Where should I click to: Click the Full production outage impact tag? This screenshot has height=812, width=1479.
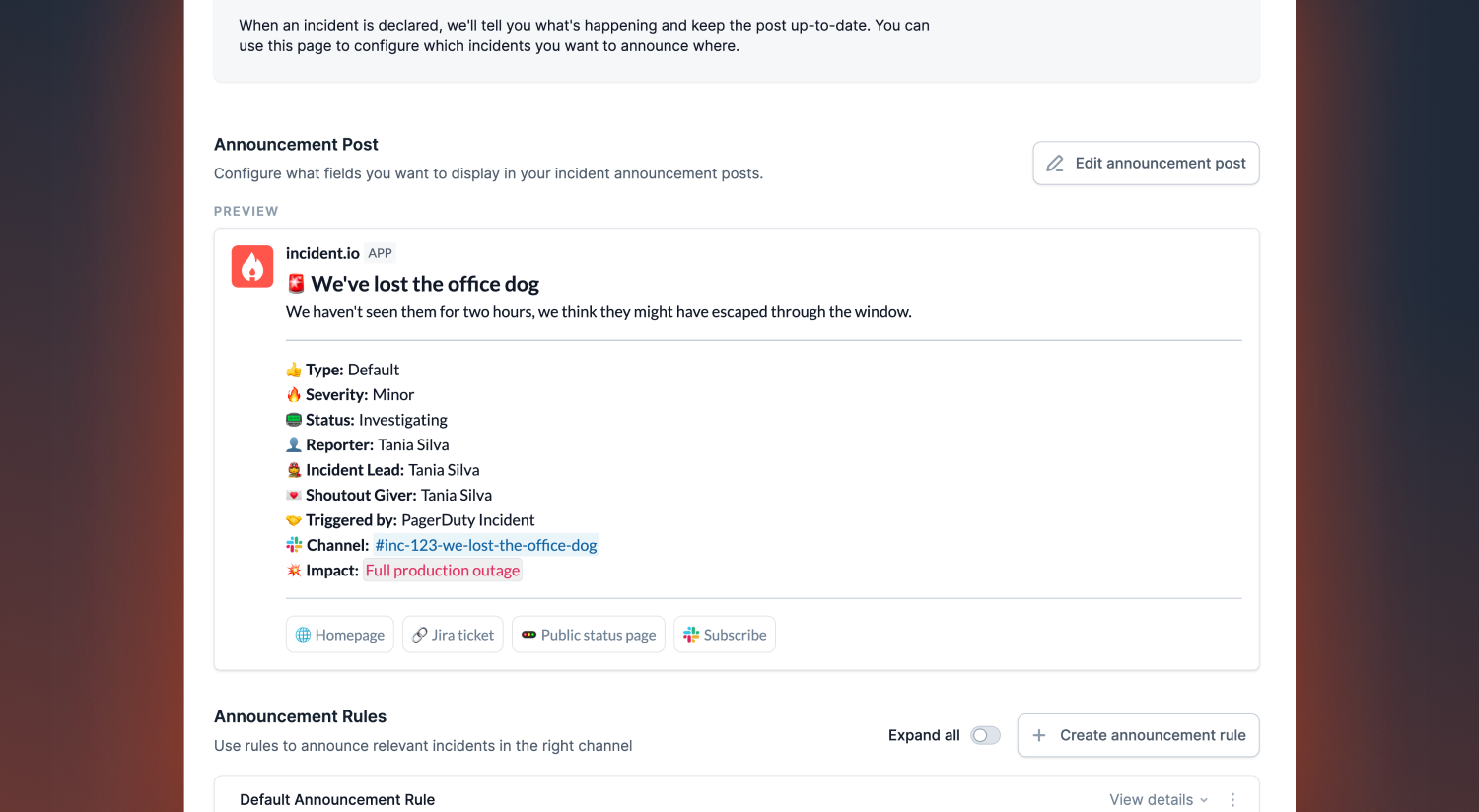click(x=442, y=571)
